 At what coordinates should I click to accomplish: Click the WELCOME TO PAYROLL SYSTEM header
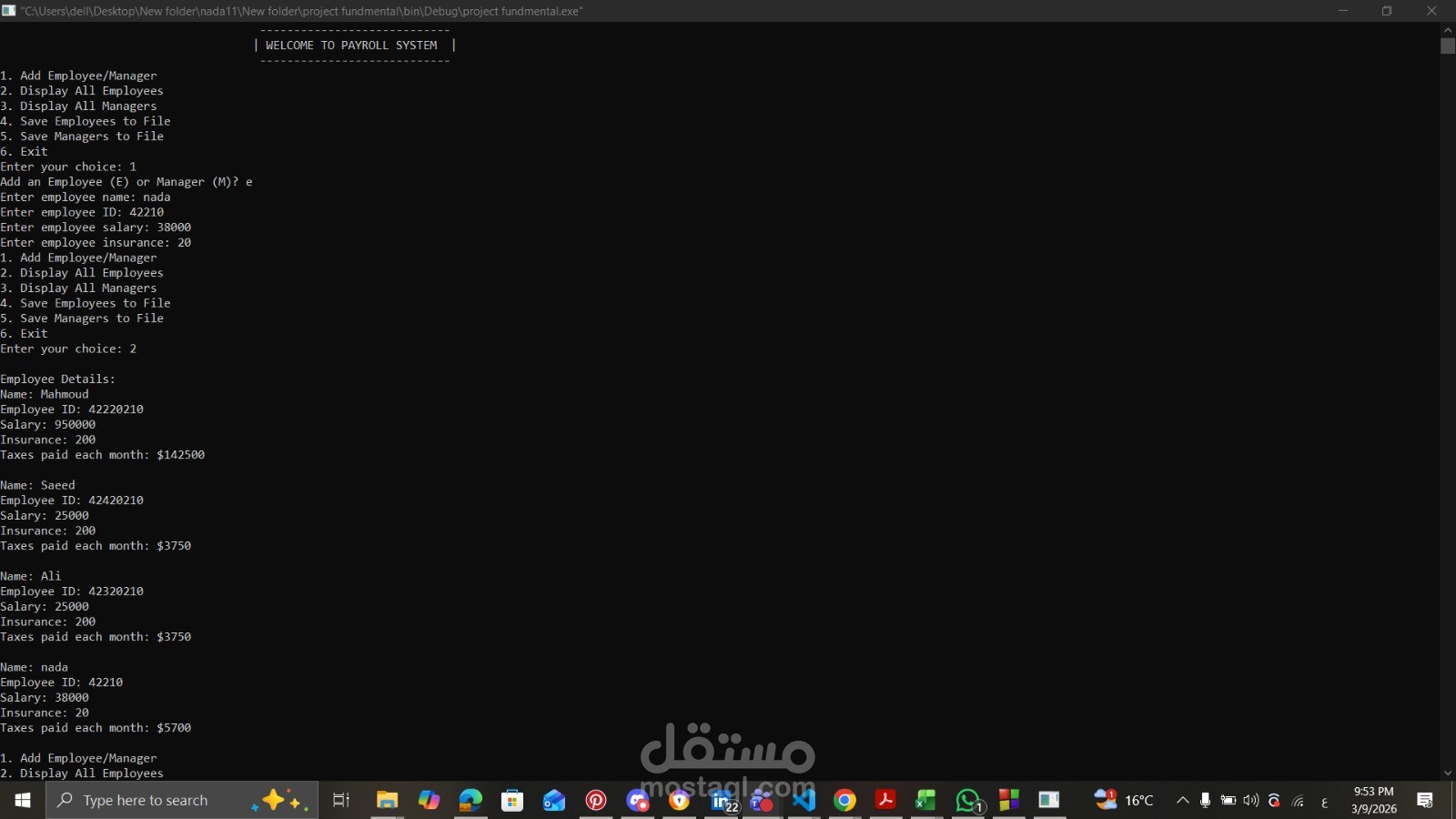coord(351,45)
